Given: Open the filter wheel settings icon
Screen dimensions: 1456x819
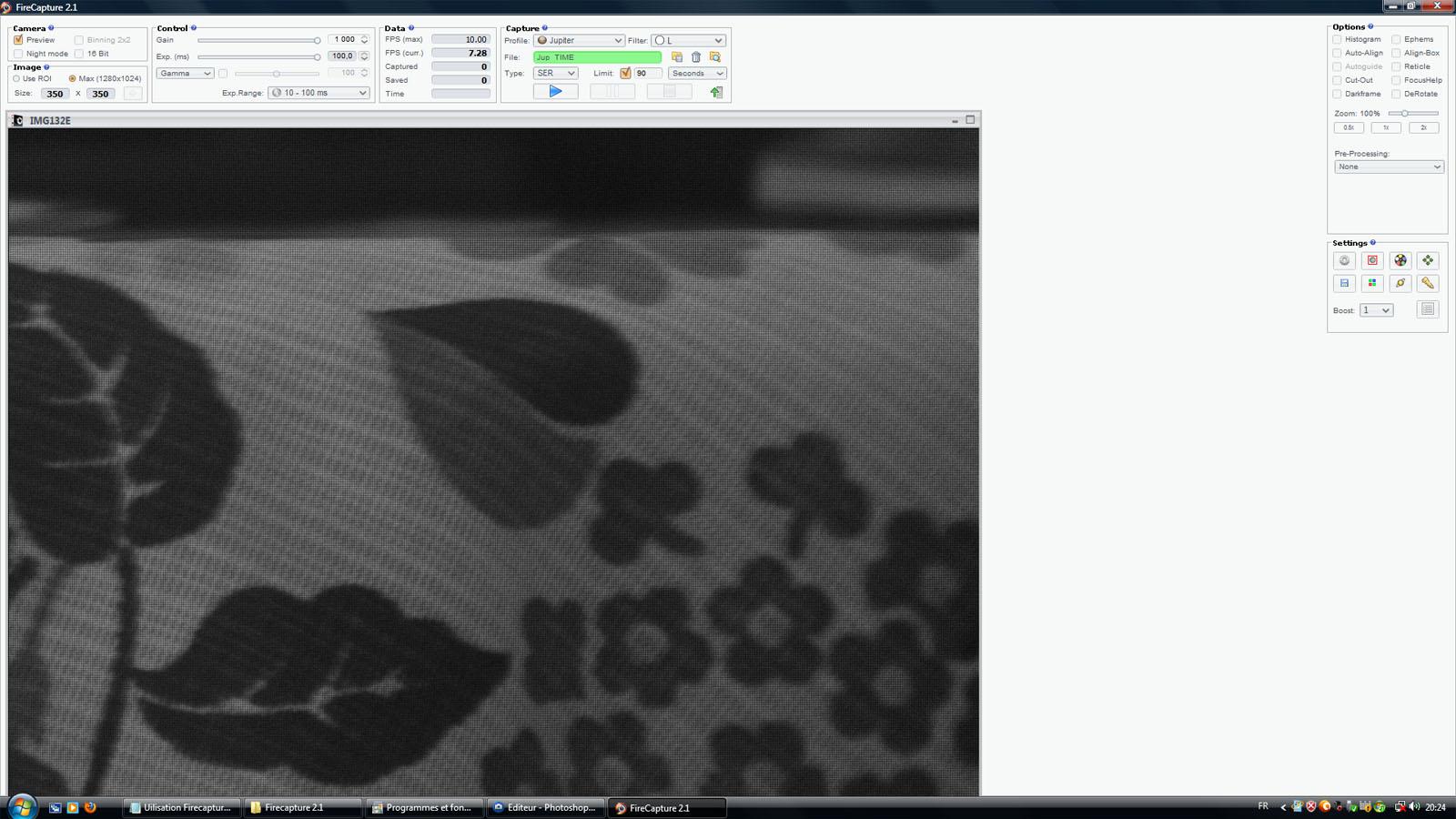Looking at the screenshot, I should (1400, 260).
